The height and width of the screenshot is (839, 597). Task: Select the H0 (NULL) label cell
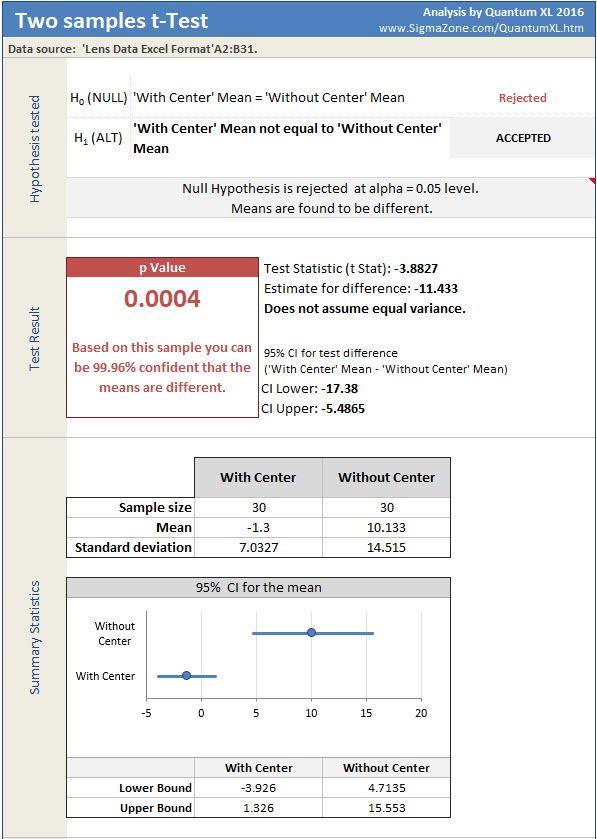point(98,98)
